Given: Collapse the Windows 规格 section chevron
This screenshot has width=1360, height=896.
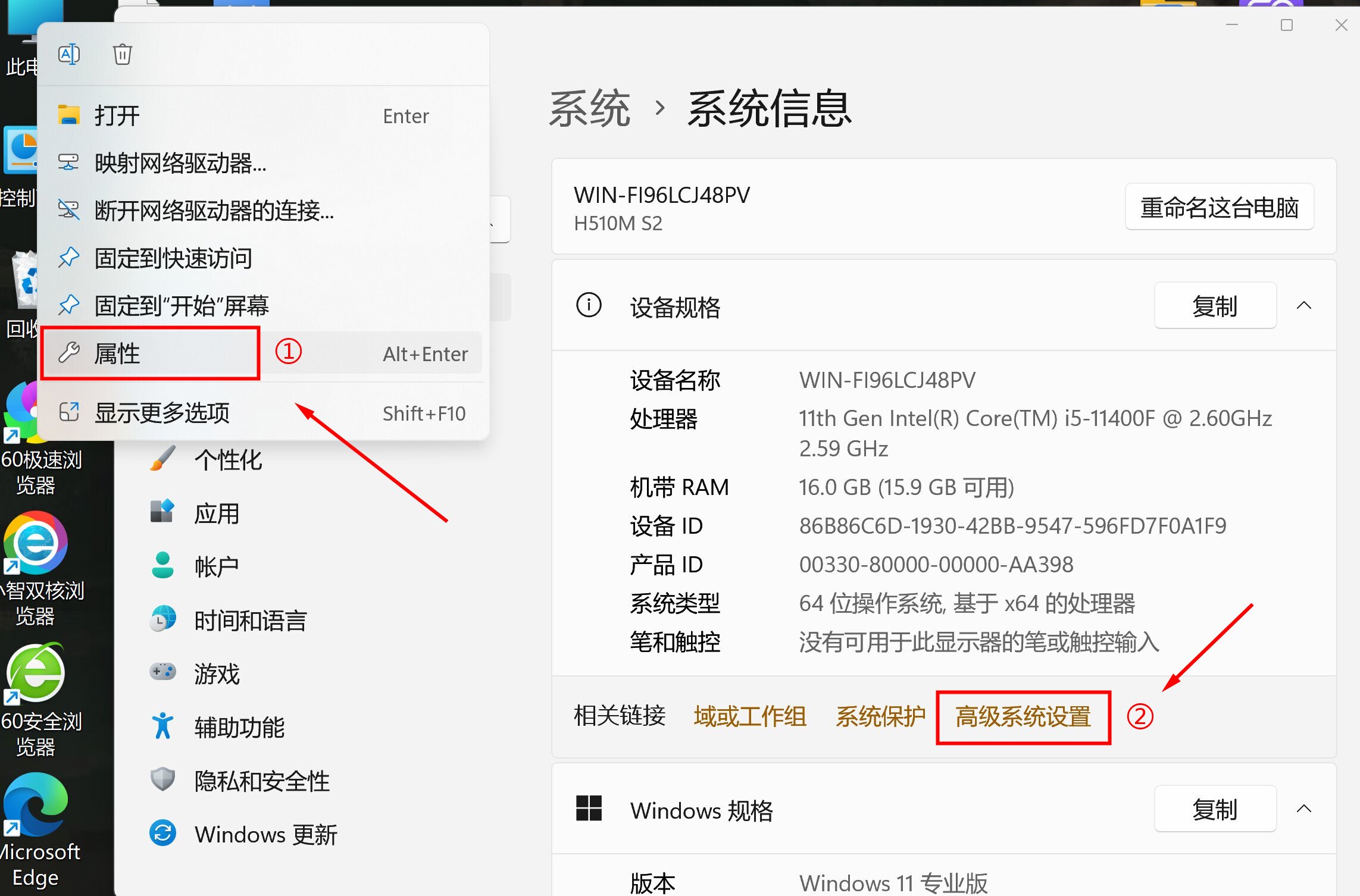Looking at the screenshot, I should click(x=1304, y=809).
